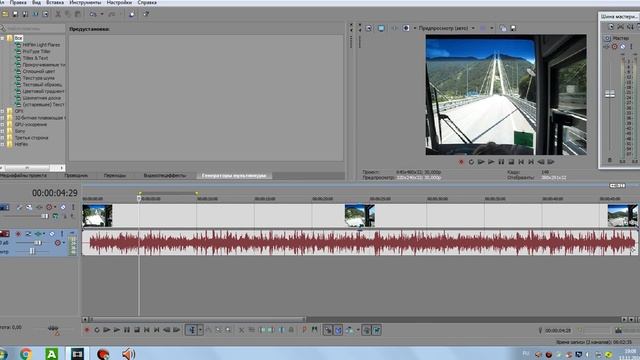Mute the audio track

pyautogui.click(x=52, y=234)
